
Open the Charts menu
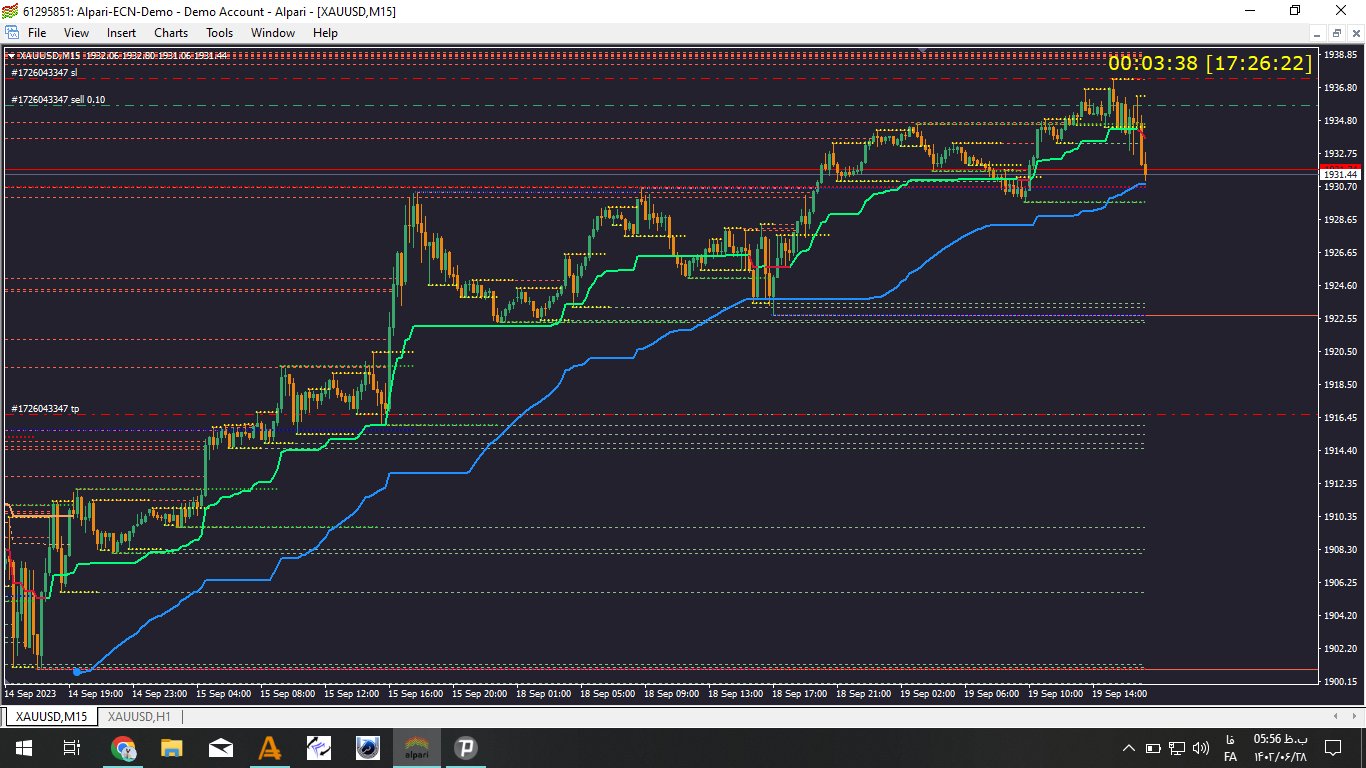tap(171, 33)
